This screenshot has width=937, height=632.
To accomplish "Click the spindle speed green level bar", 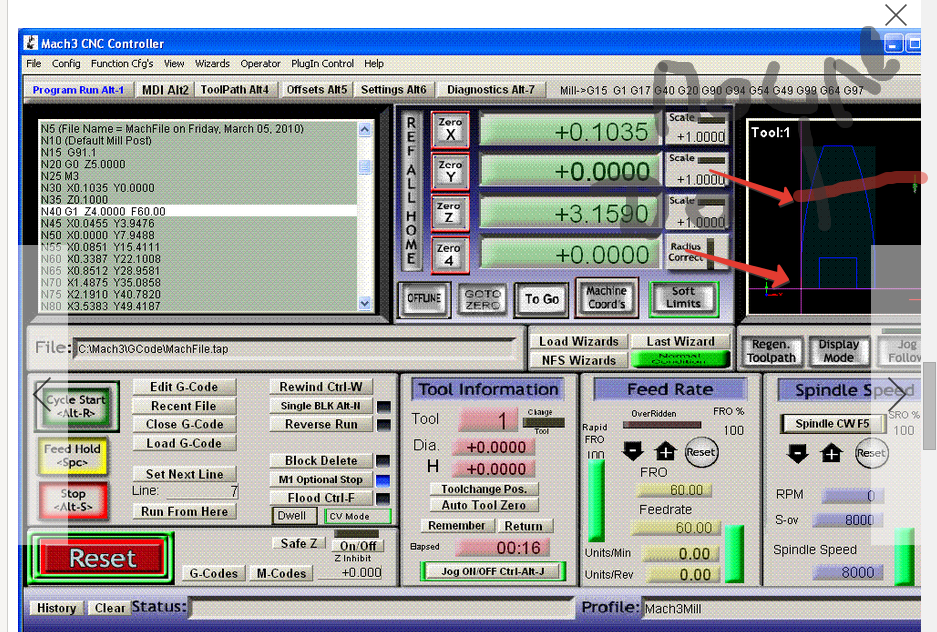I will coord(905,557).
